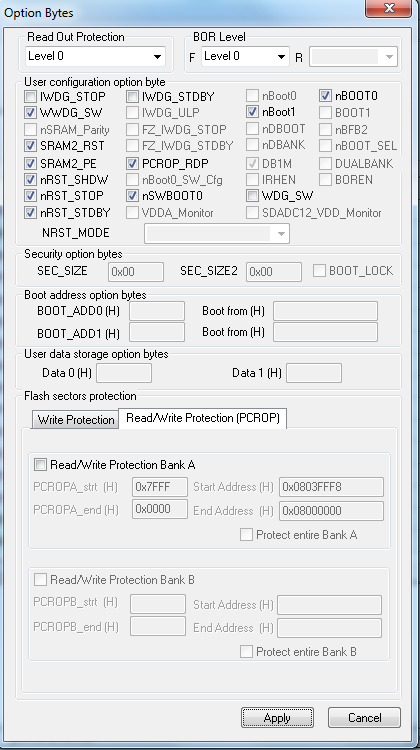Click the SEC_SIZE2 input field
Viewport: 420px width, 750px height.
point(274,272)
